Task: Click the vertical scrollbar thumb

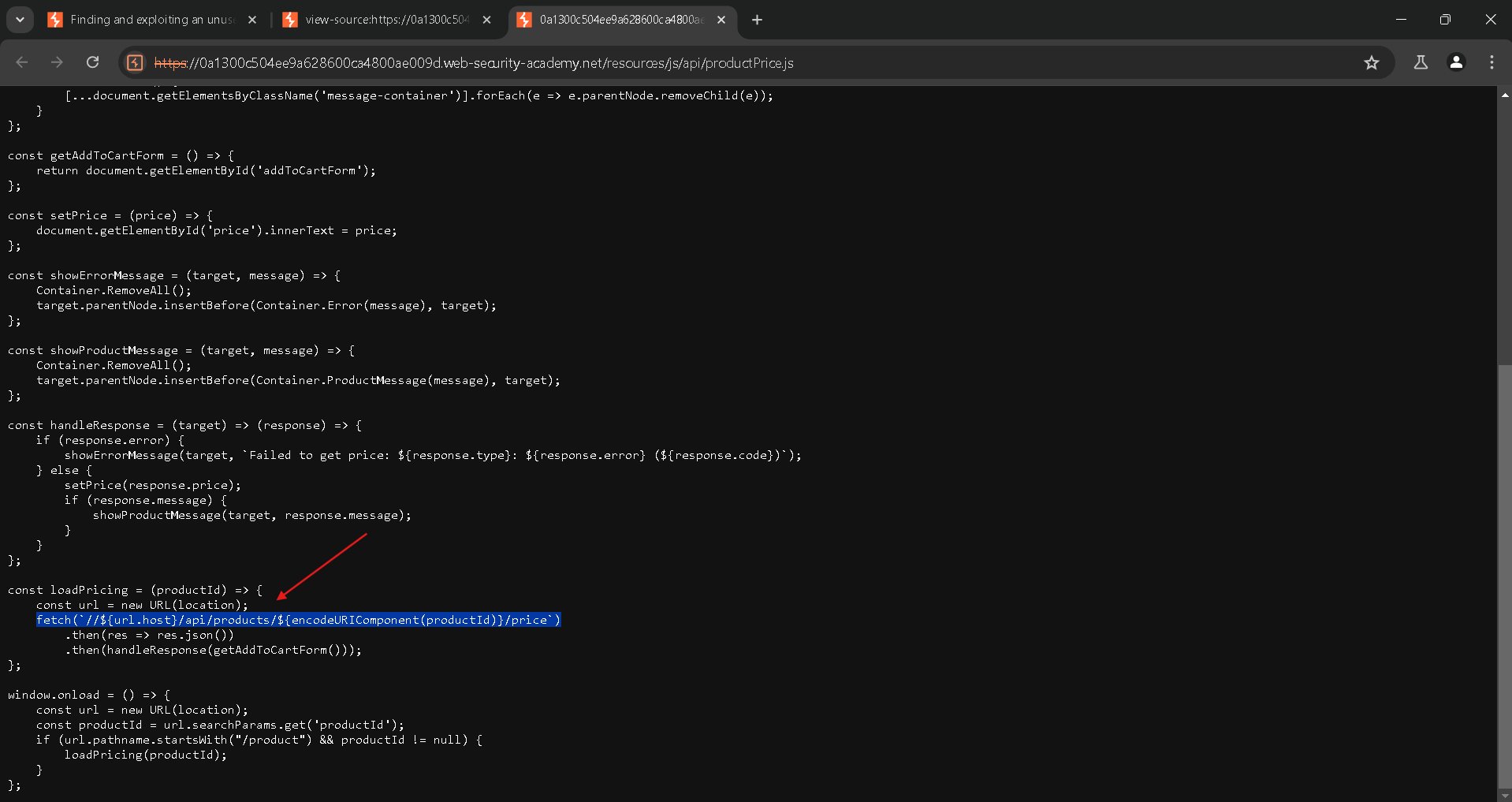Action: click(1504, 576)
